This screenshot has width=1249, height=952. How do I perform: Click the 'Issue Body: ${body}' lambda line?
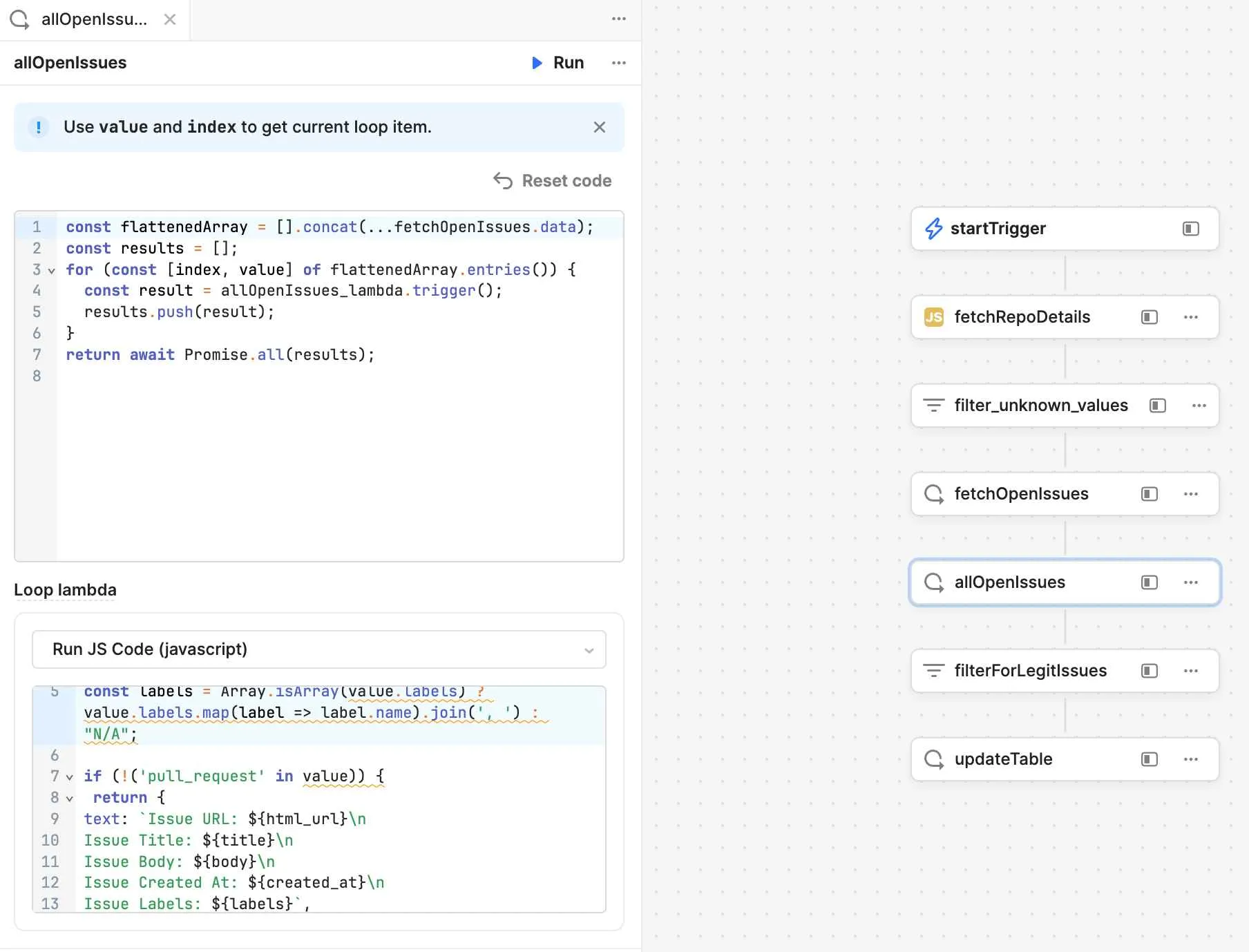(x=180, y=862)
